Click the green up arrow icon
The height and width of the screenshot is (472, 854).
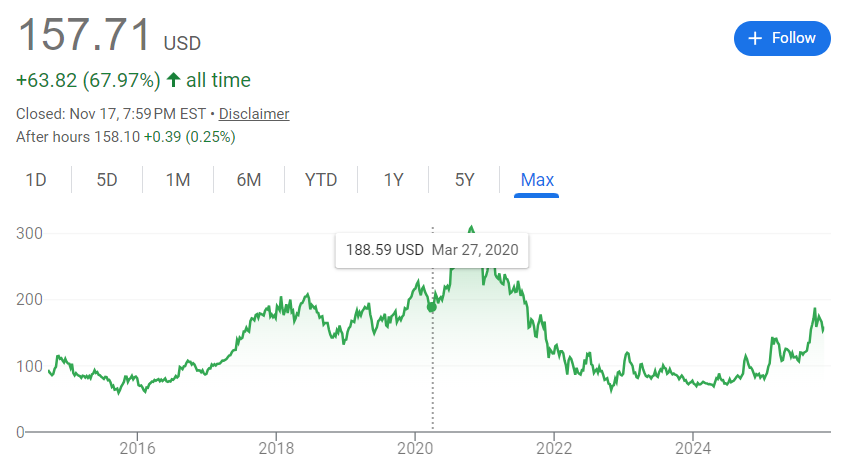click(173, 80)
